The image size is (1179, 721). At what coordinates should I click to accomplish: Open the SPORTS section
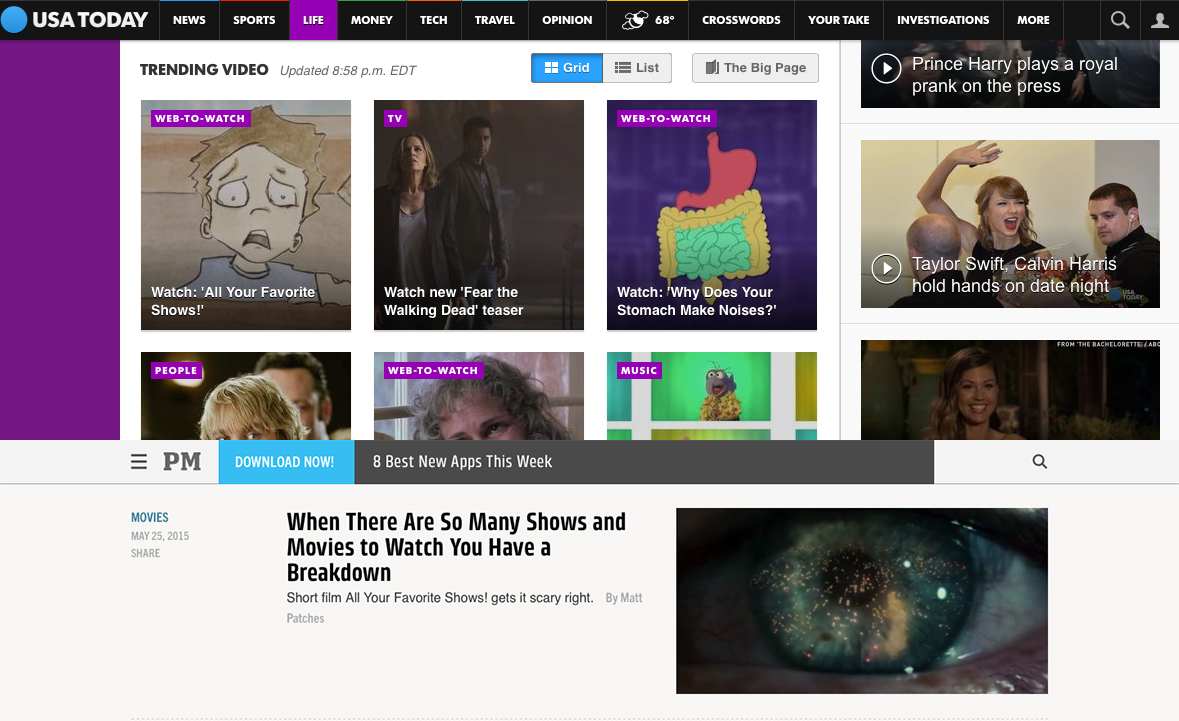pyautogui.click(x=254, y=20)
